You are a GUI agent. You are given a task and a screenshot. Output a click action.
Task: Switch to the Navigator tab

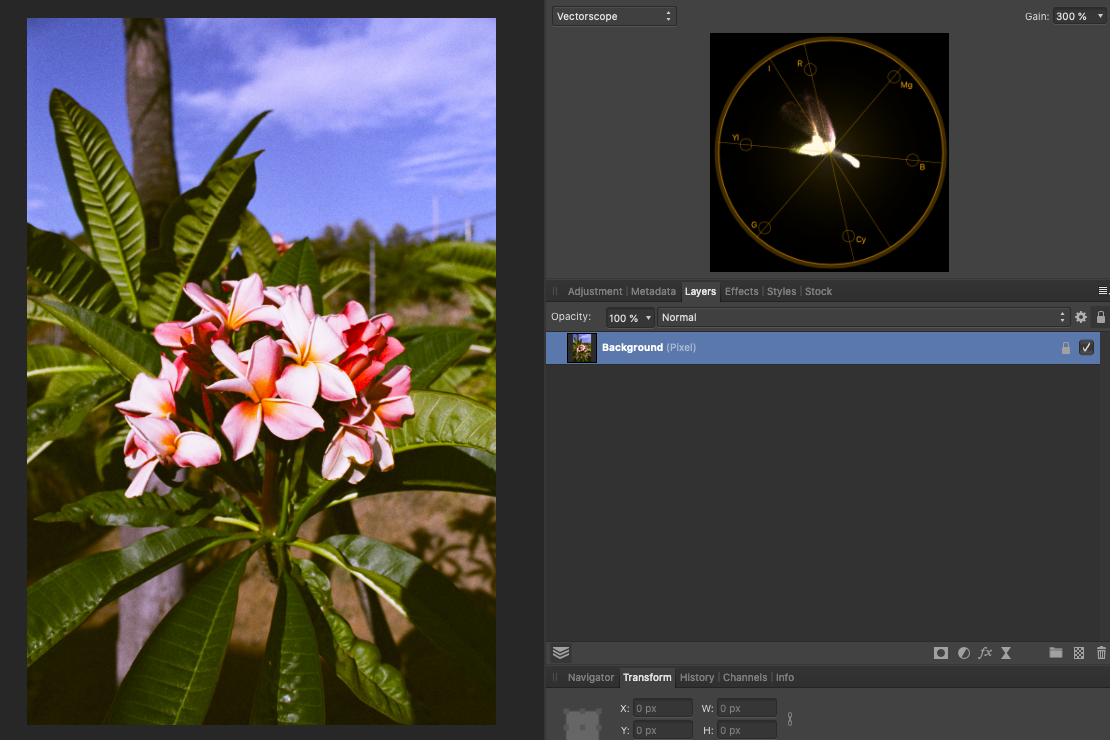(x=590, y=678)
